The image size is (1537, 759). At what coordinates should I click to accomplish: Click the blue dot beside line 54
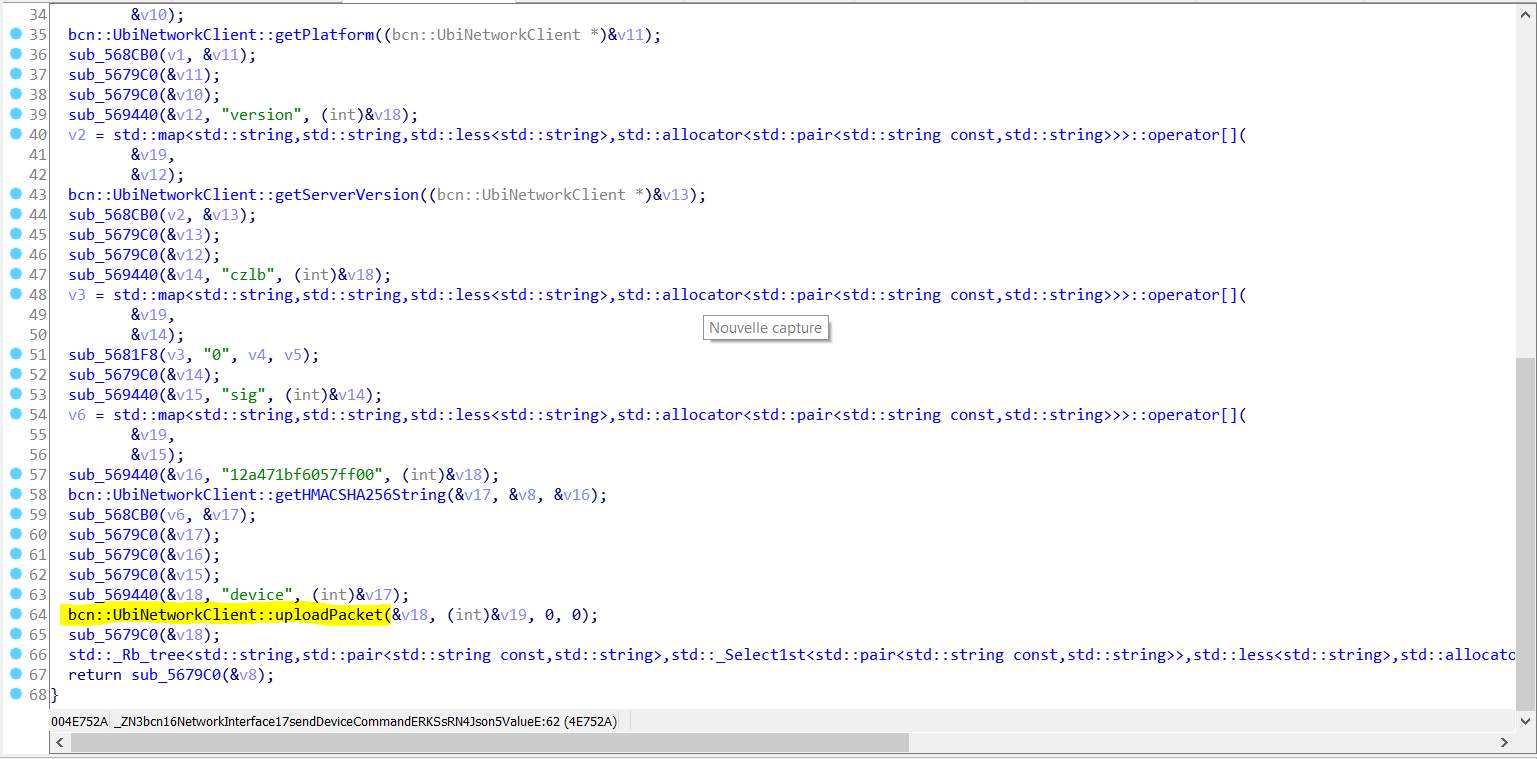(15, 414)
